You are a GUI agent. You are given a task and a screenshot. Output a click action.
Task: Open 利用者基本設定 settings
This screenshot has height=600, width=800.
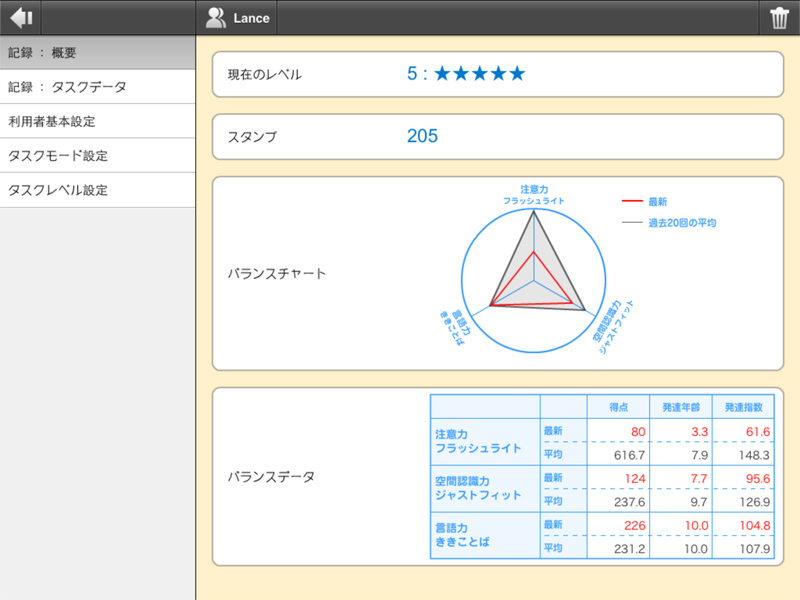coord(97,121)
